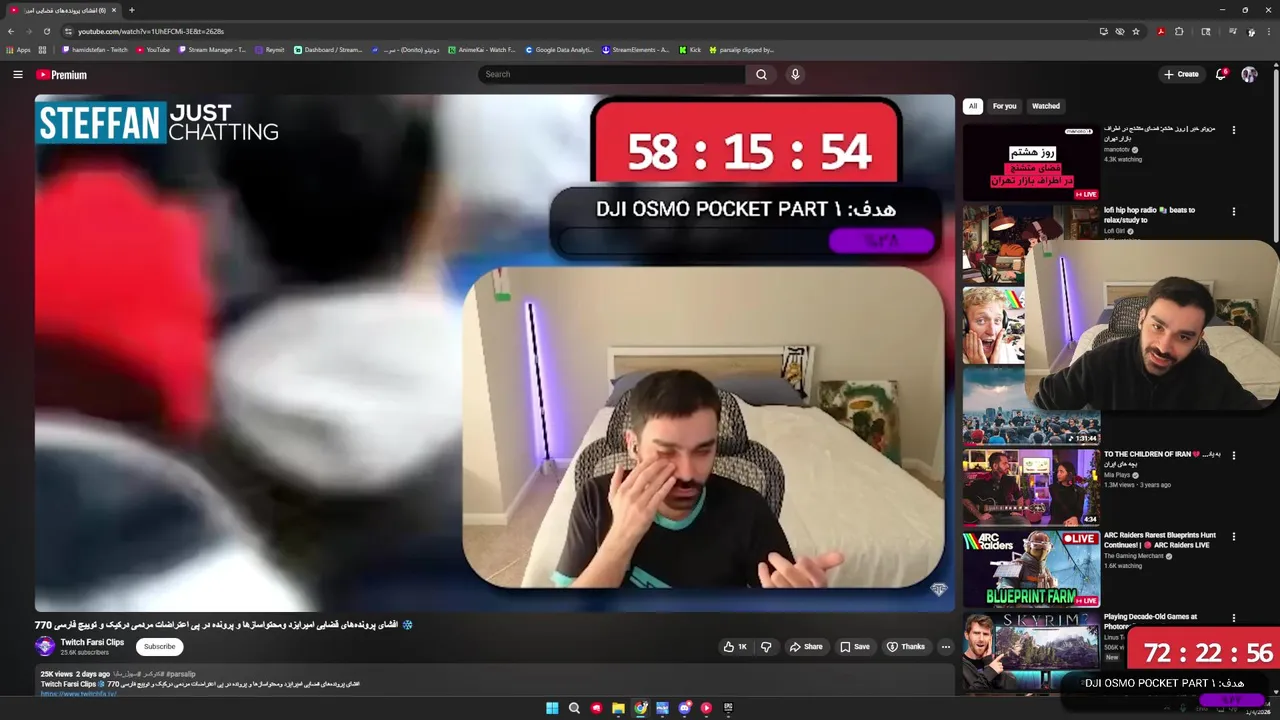Viewport: 1280px width, 720px height.
Task: Click the browser address bar URL
Action: pos(151,31)
